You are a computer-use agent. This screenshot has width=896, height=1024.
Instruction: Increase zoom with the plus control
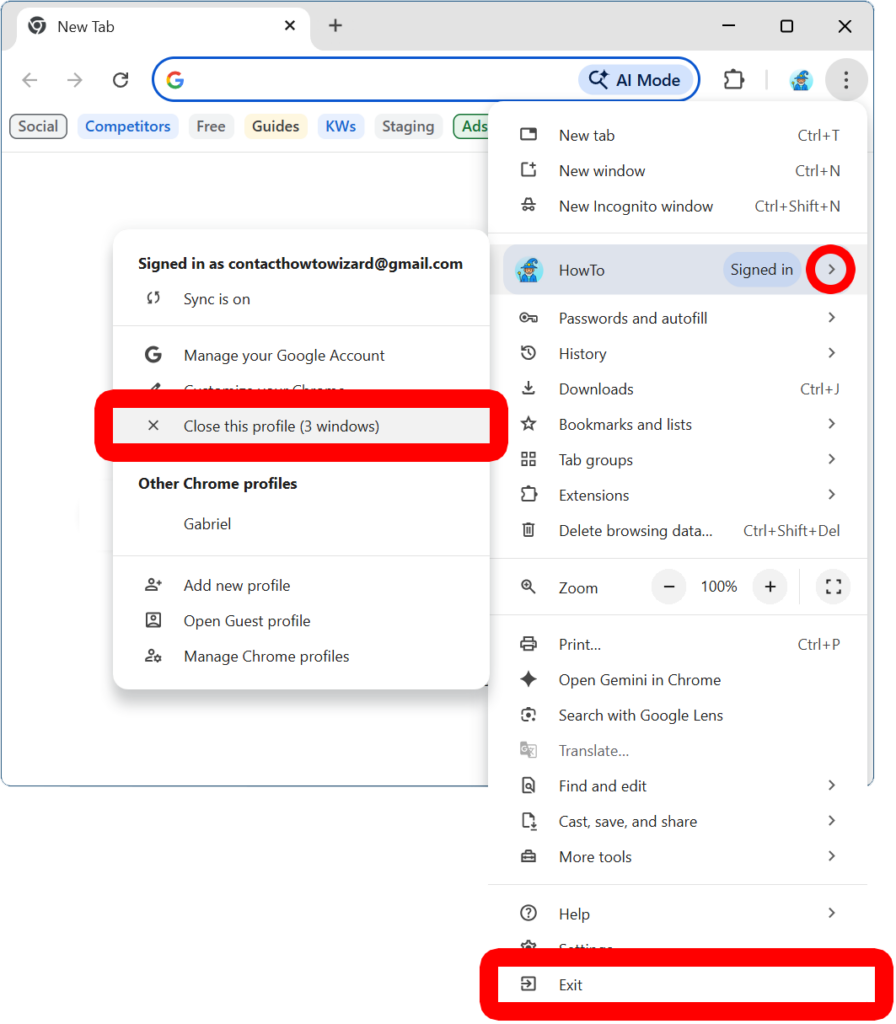click(769, 587)
